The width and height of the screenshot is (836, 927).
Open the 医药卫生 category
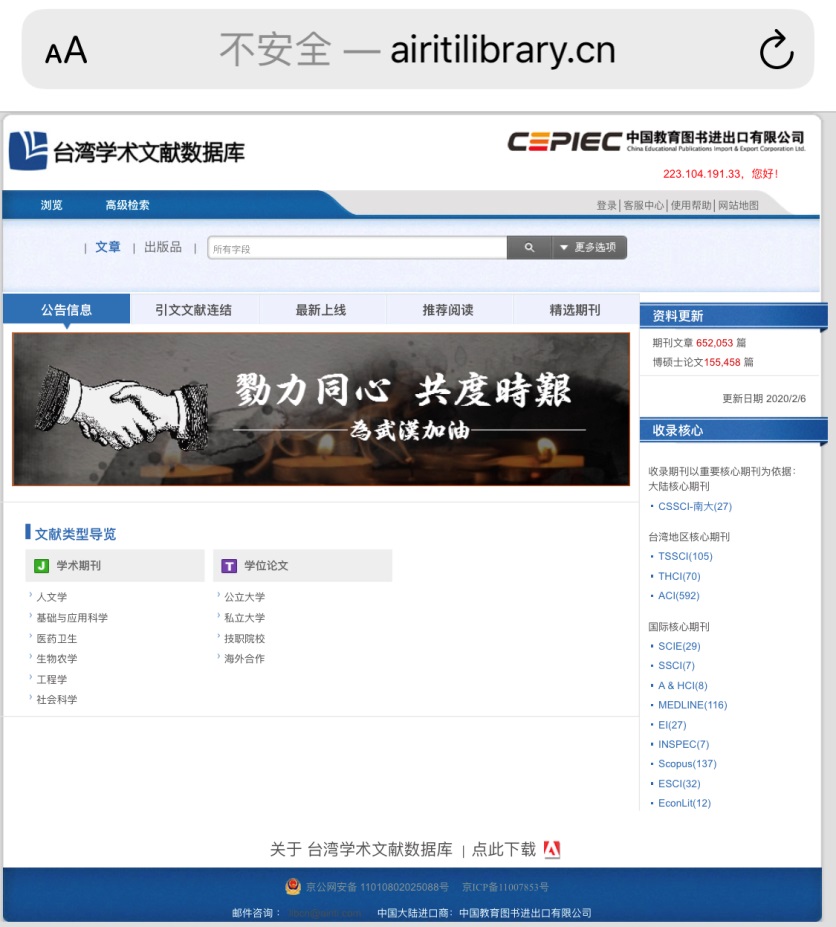57,638
